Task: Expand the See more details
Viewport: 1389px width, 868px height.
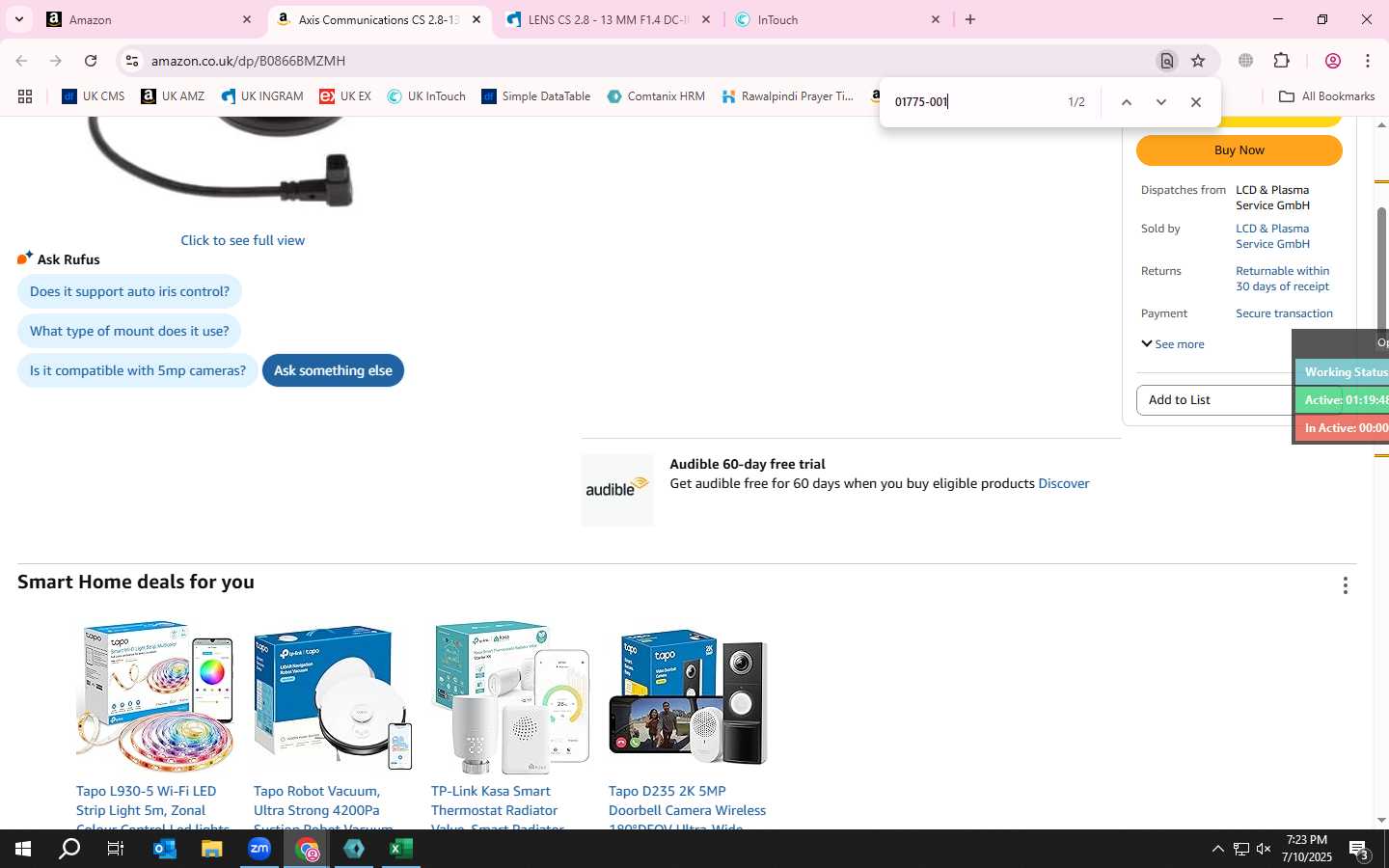Action: point(1173,344)
